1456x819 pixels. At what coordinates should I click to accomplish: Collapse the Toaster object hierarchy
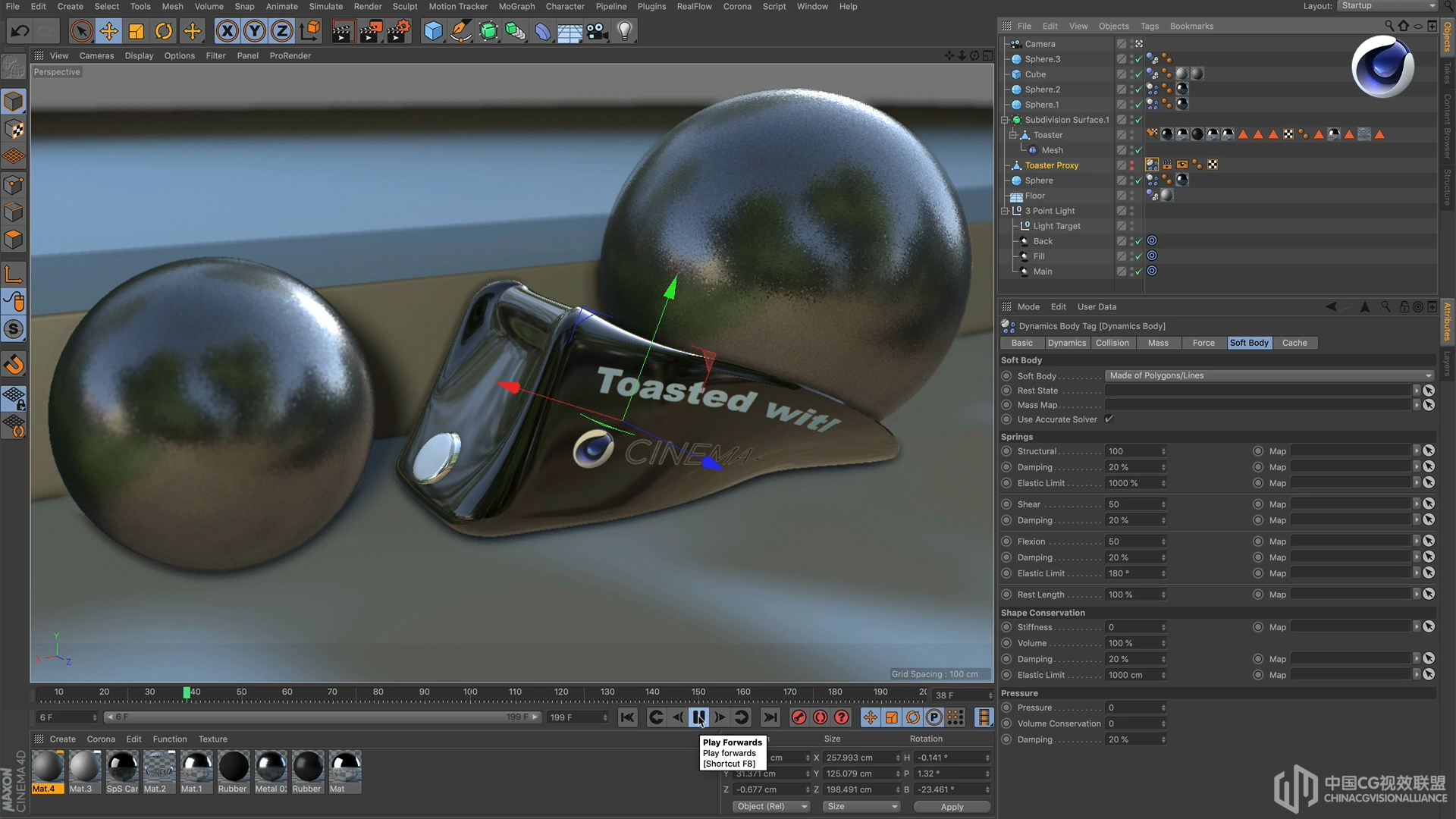point(1012,135)
